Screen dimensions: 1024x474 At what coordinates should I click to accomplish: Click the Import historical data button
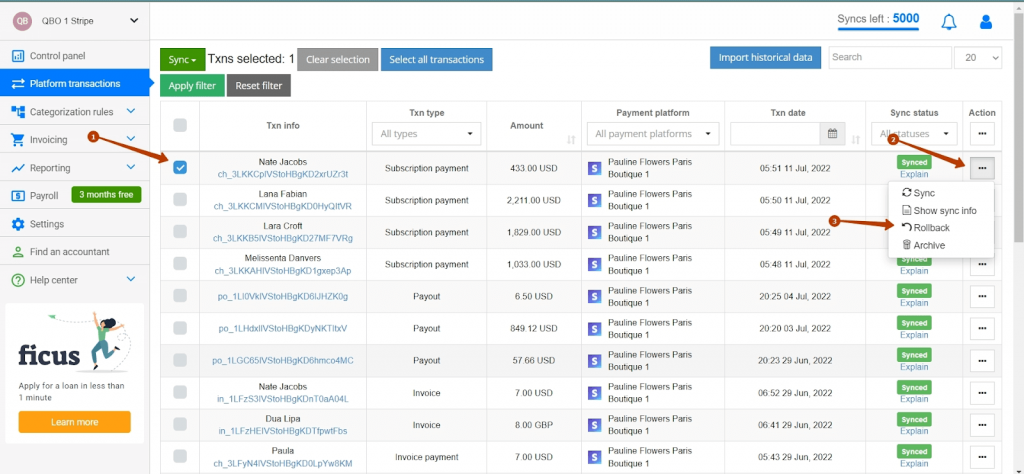(765, 57)
